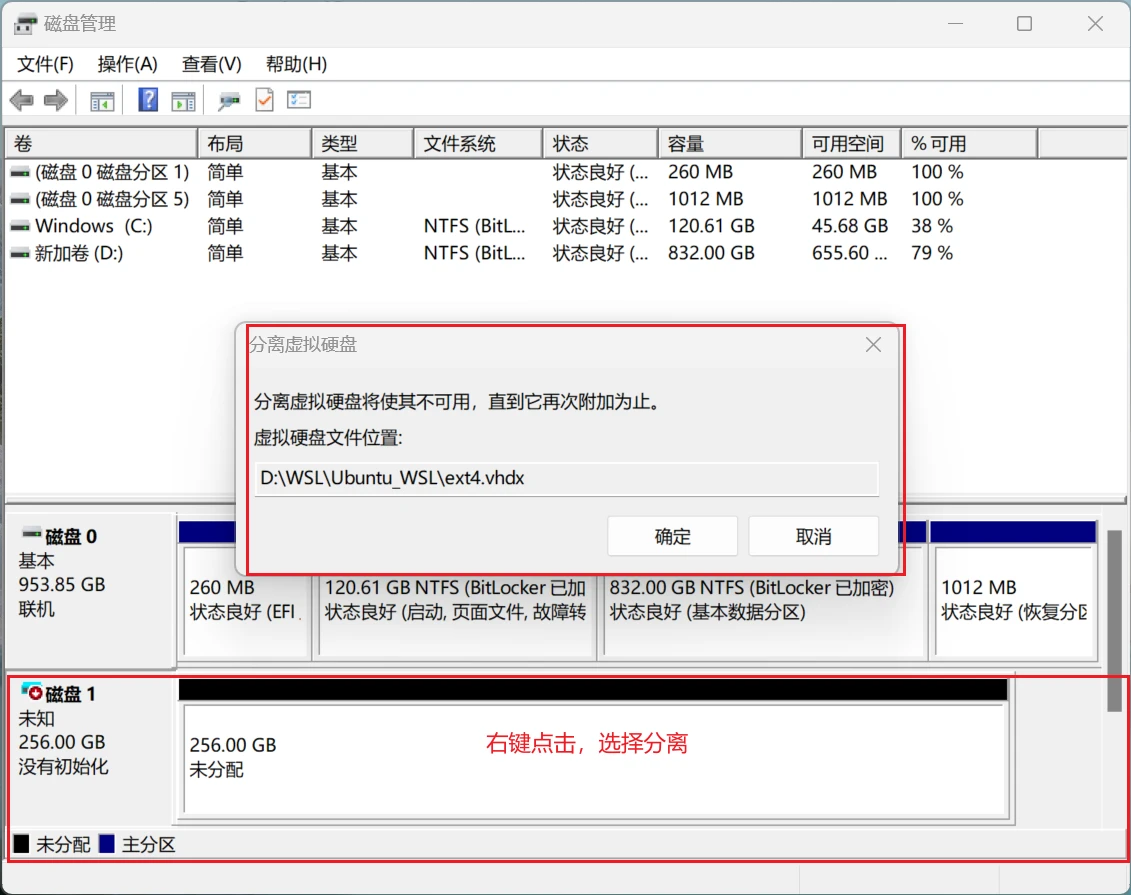Click the disk pane vertical scrollbar
Image resolution: width=1131 pixels, height=895 pixels.
pyautogui.click(x=1114, y=620)
